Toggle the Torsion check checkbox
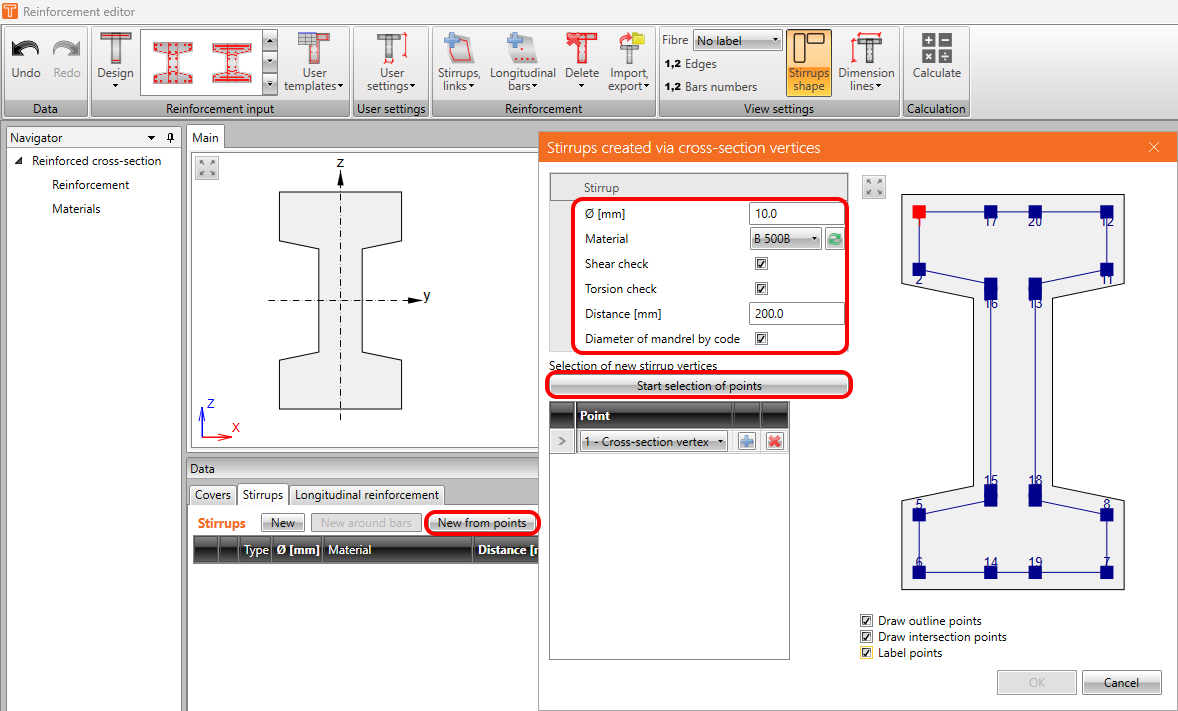Image resolution: width=1178 pixels, height=711 pixels. [x=761, y=289]
